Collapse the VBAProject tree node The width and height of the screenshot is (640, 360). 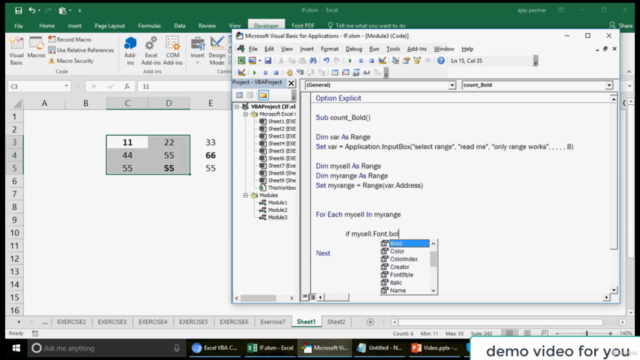tap(237, 107)
